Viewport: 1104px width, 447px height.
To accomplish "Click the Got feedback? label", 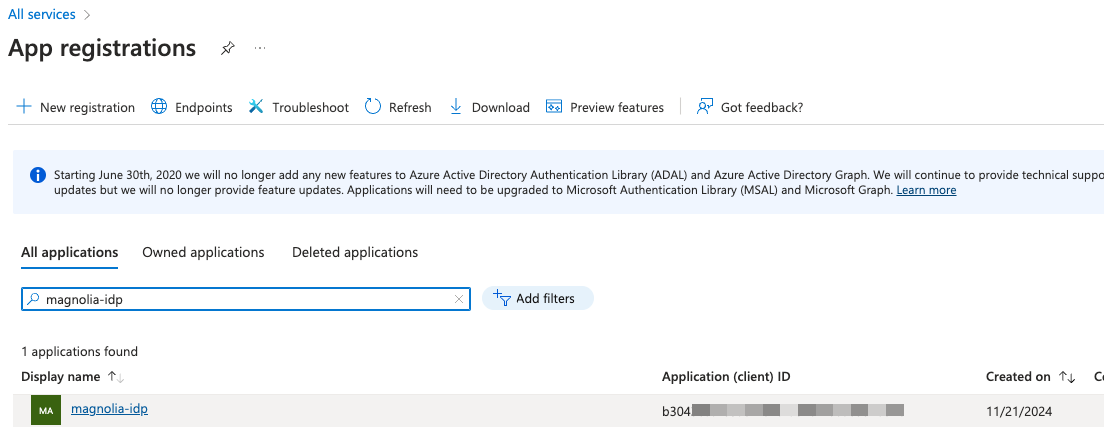I will tap(762, 108).
